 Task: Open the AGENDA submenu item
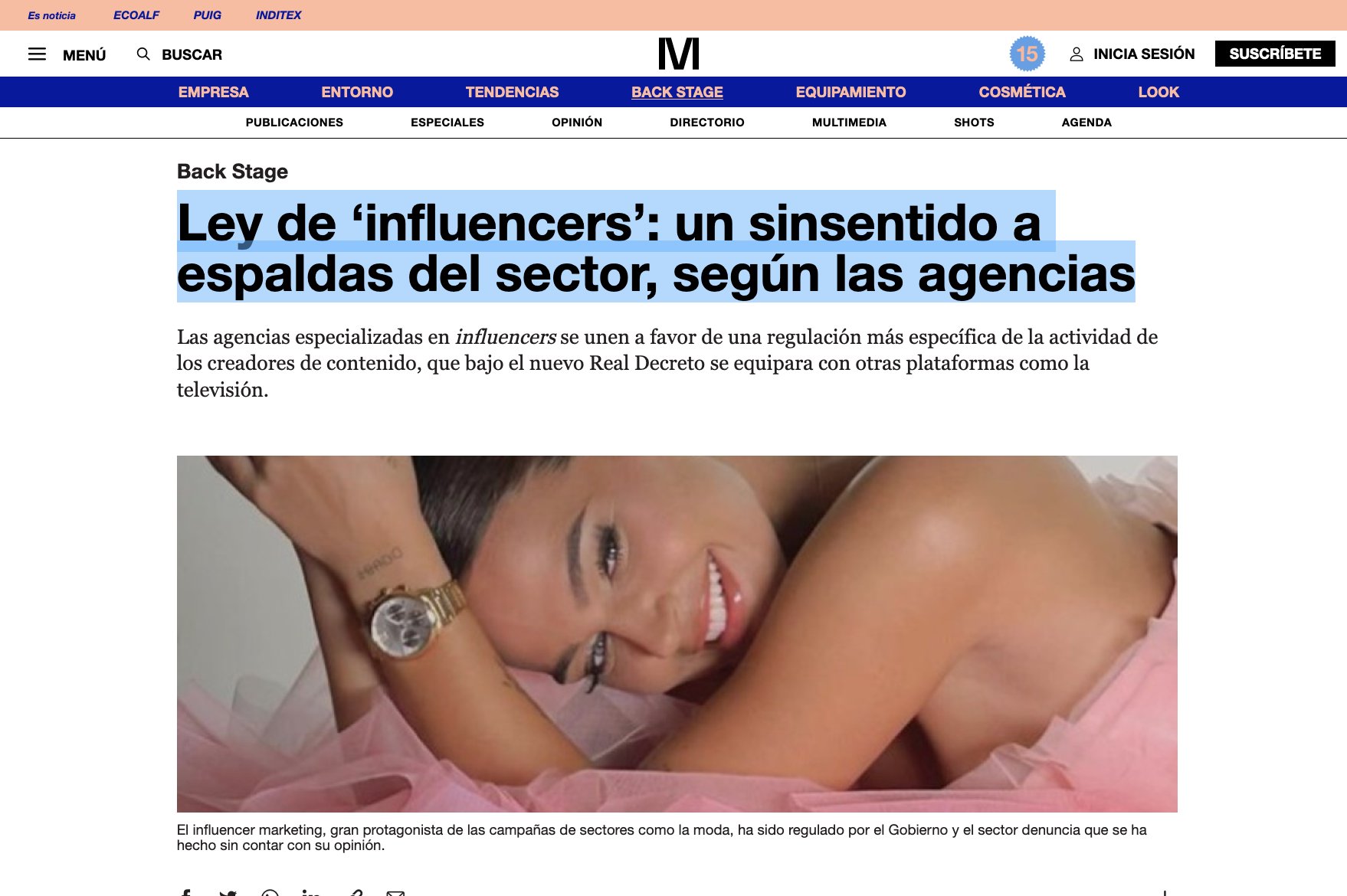click(1086, 123)
